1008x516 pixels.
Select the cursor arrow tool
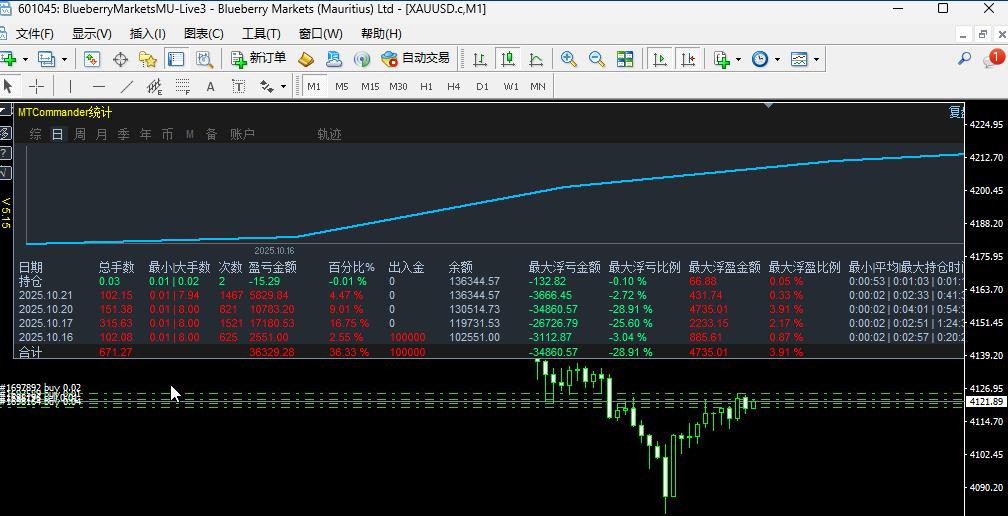tap(8, 85)
